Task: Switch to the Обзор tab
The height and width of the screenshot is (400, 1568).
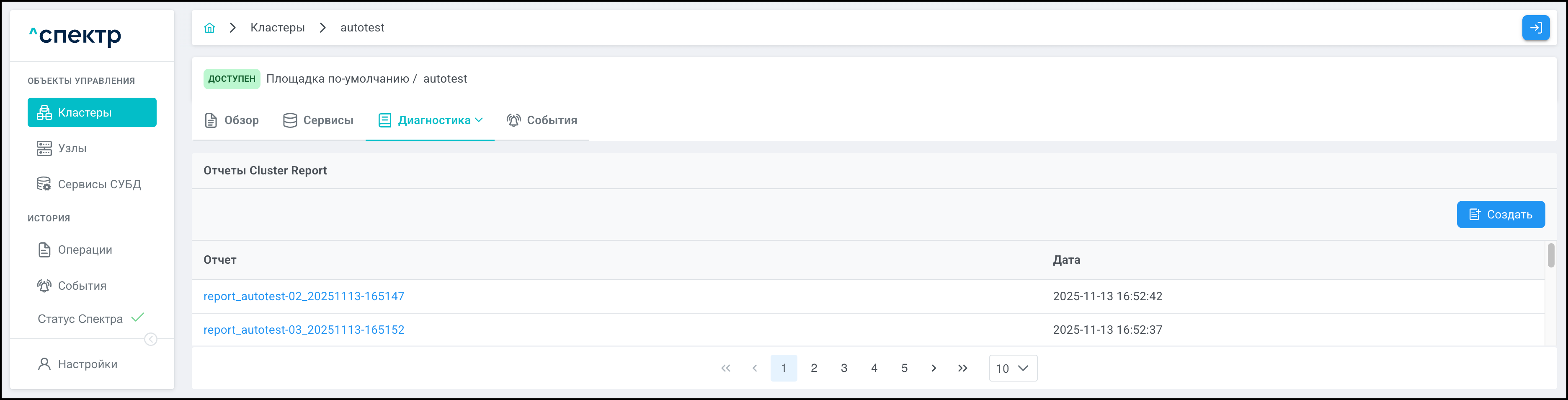Action: pos(232,121)
